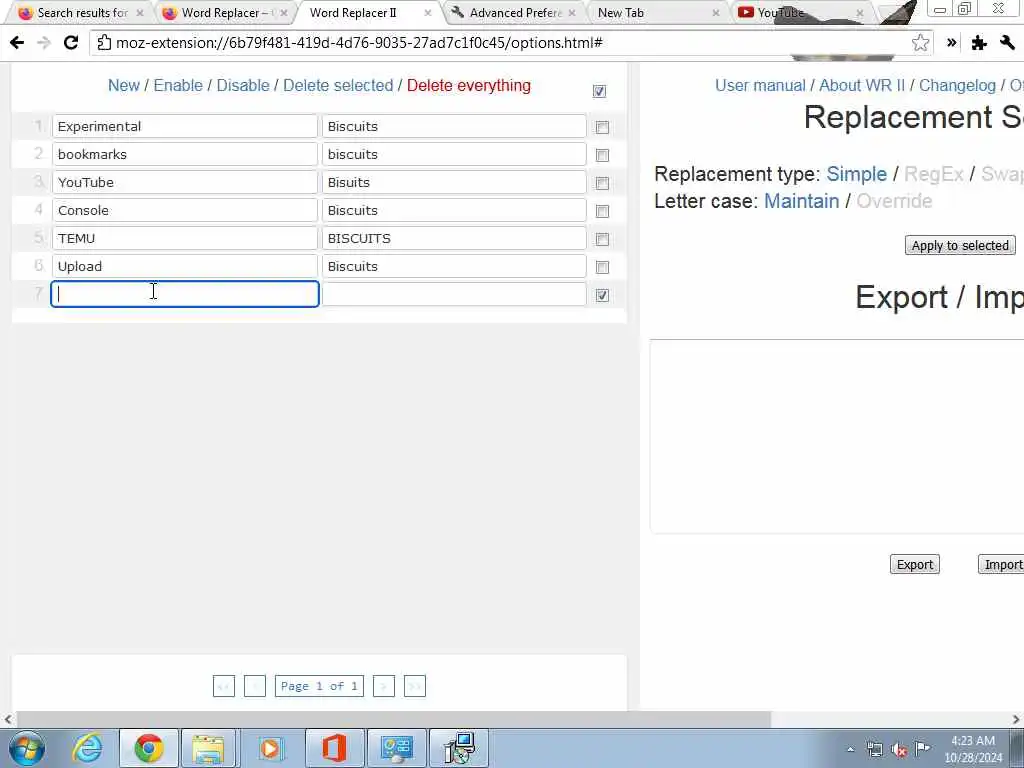Click first page pagination button
The width and height of the screenshot is (1024, 768).
[x=223, y=686]
